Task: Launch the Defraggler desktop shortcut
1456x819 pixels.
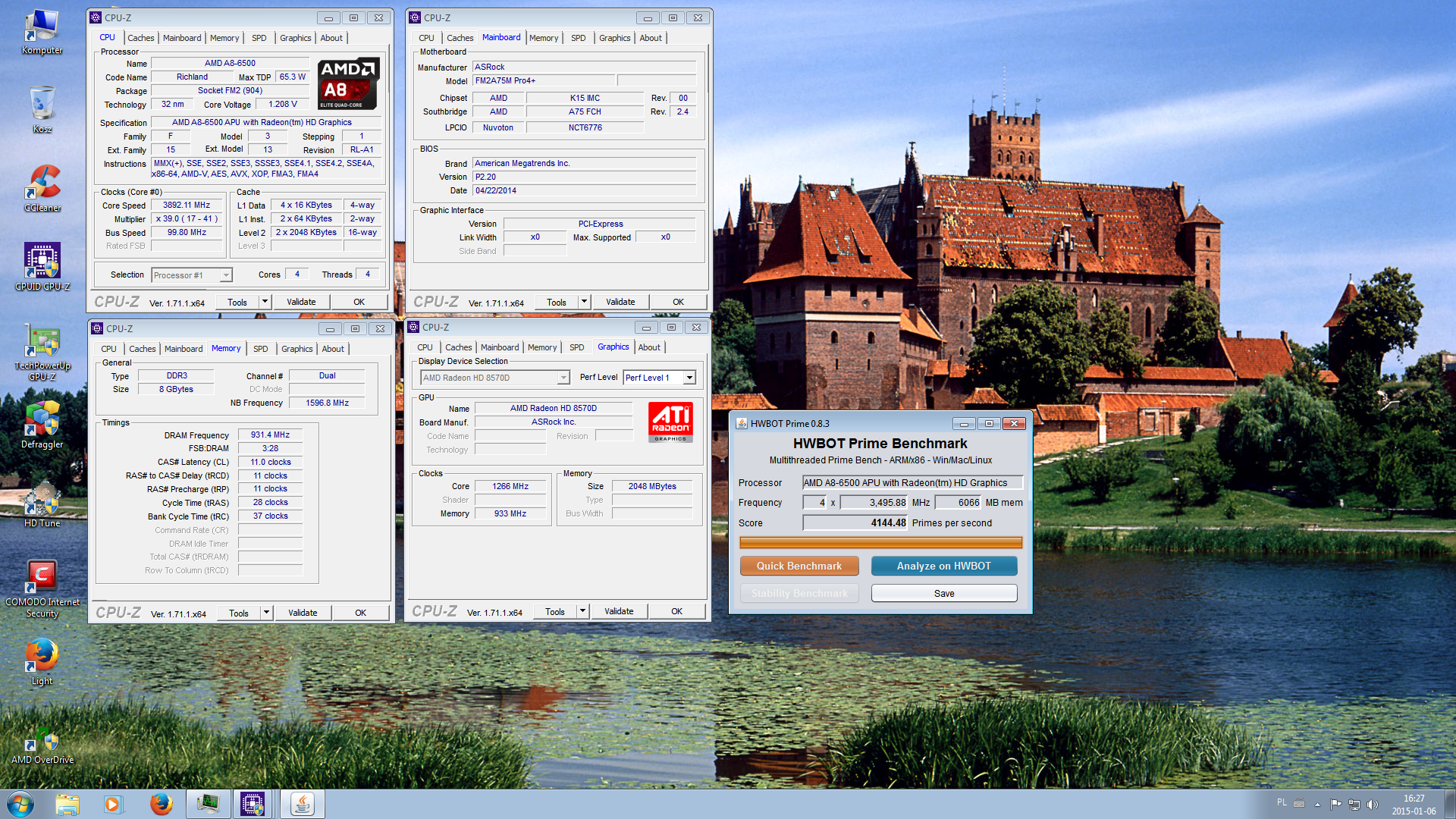Action: coord(42,425)
